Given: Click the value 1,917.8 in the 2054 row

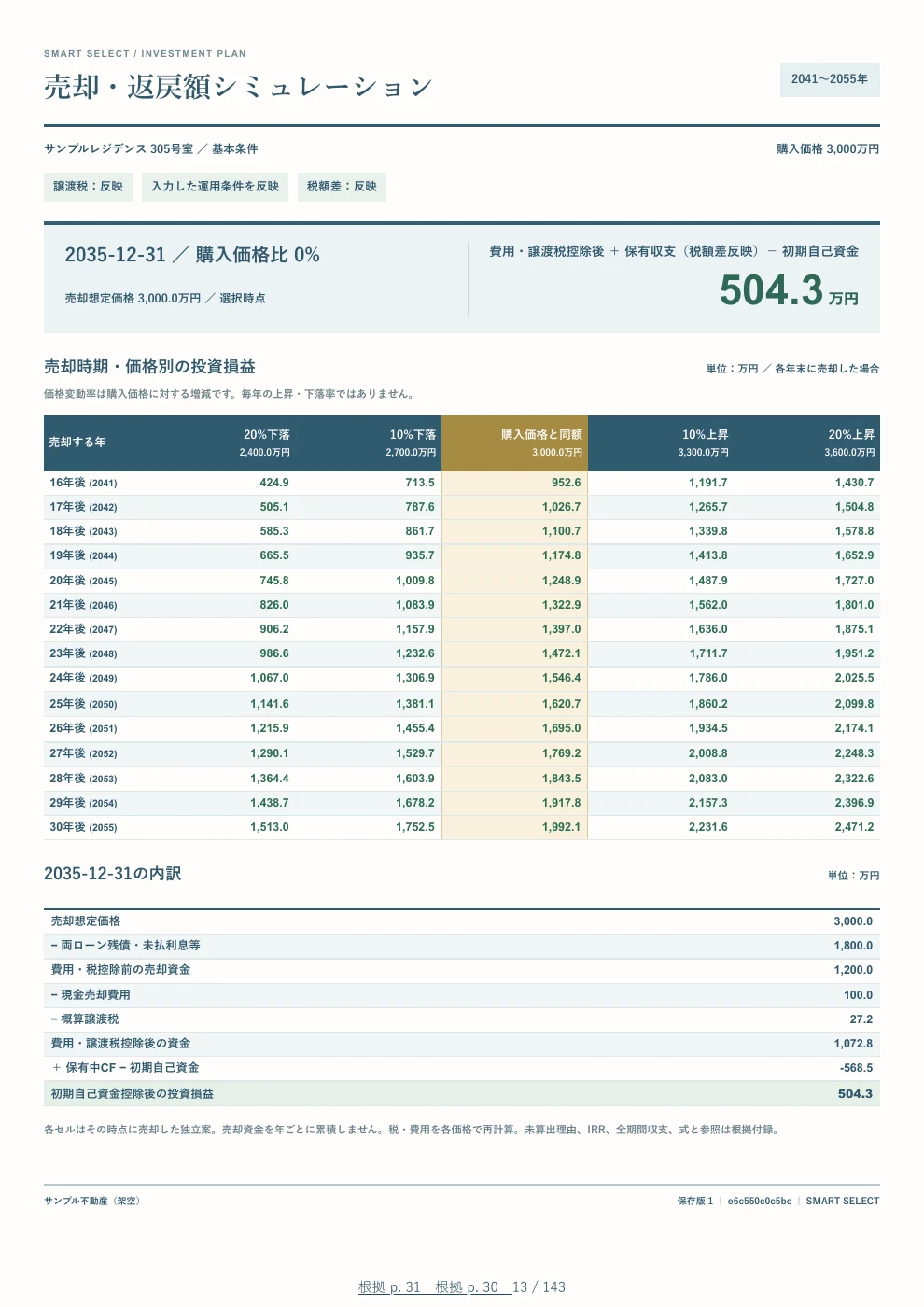Looking at the screenshot, I should pos(561,803).
